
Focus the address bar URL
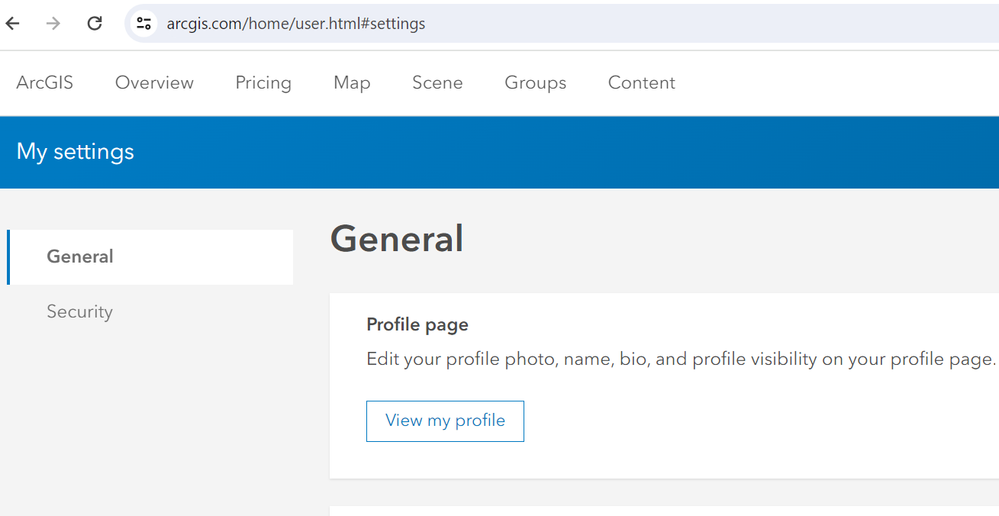pos(296,23)
